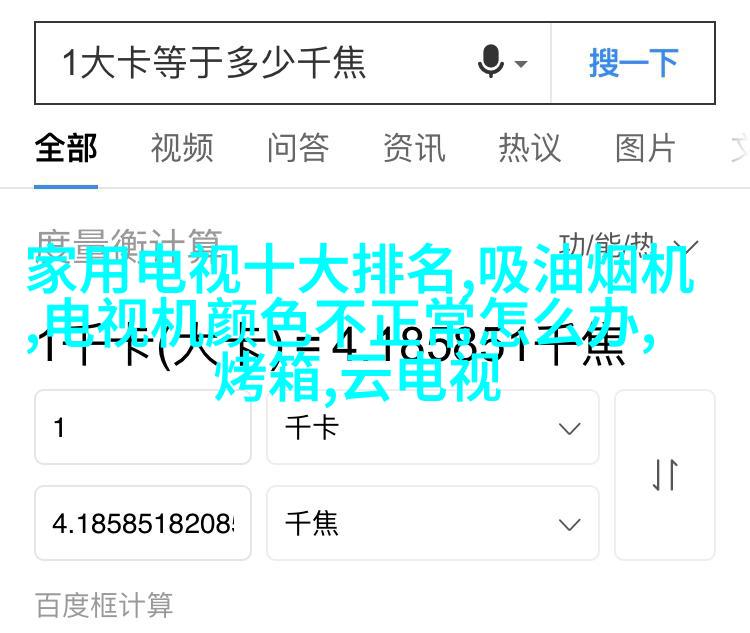Tap the microphone voice search icon
Image resolution: width=750 pixels, height=633 pixels.
click(x=491, y=61)
